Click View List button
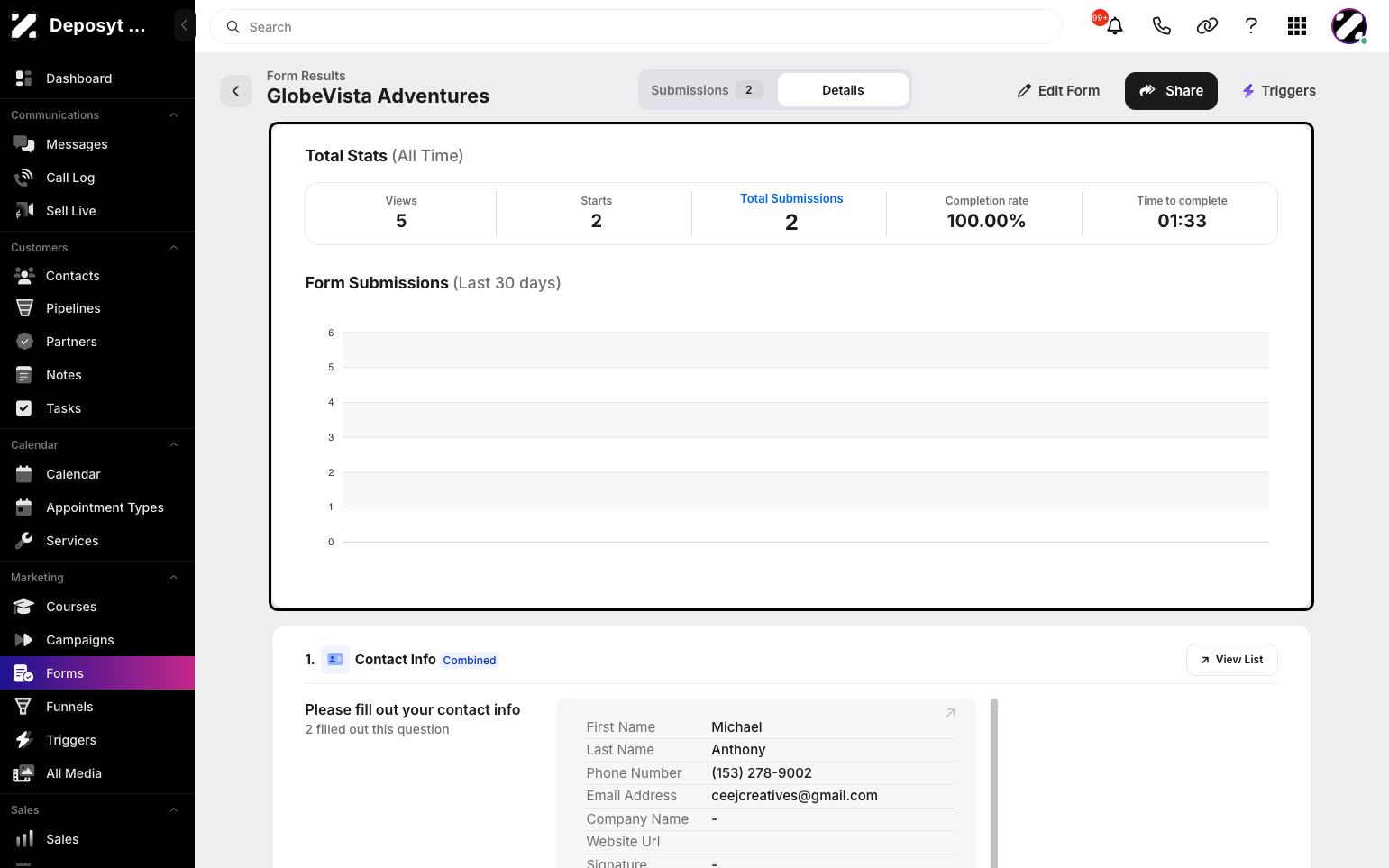The image size is (1389, 868). pyautogui.click(x=1231, y=660)
